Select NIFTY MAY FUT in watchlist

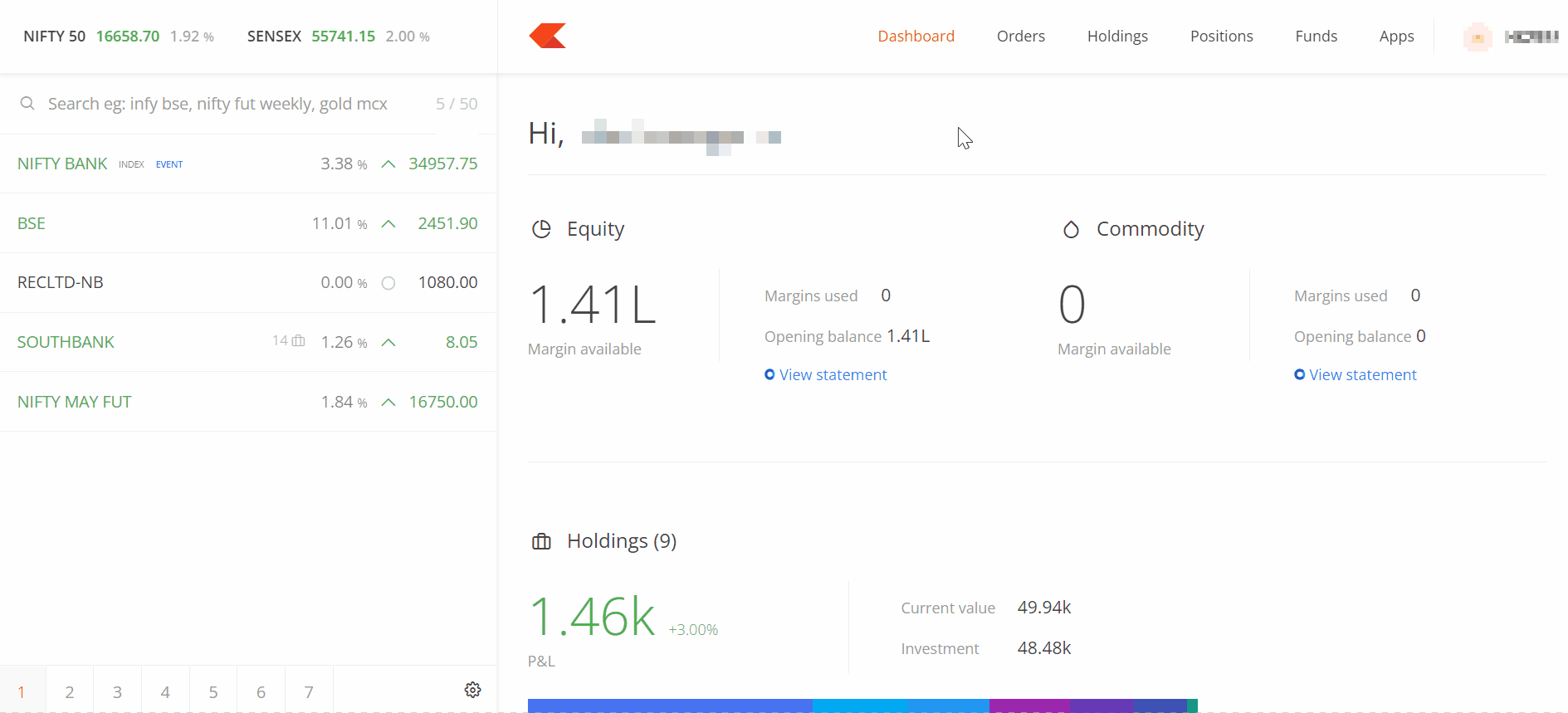click(x=75, y=402)
